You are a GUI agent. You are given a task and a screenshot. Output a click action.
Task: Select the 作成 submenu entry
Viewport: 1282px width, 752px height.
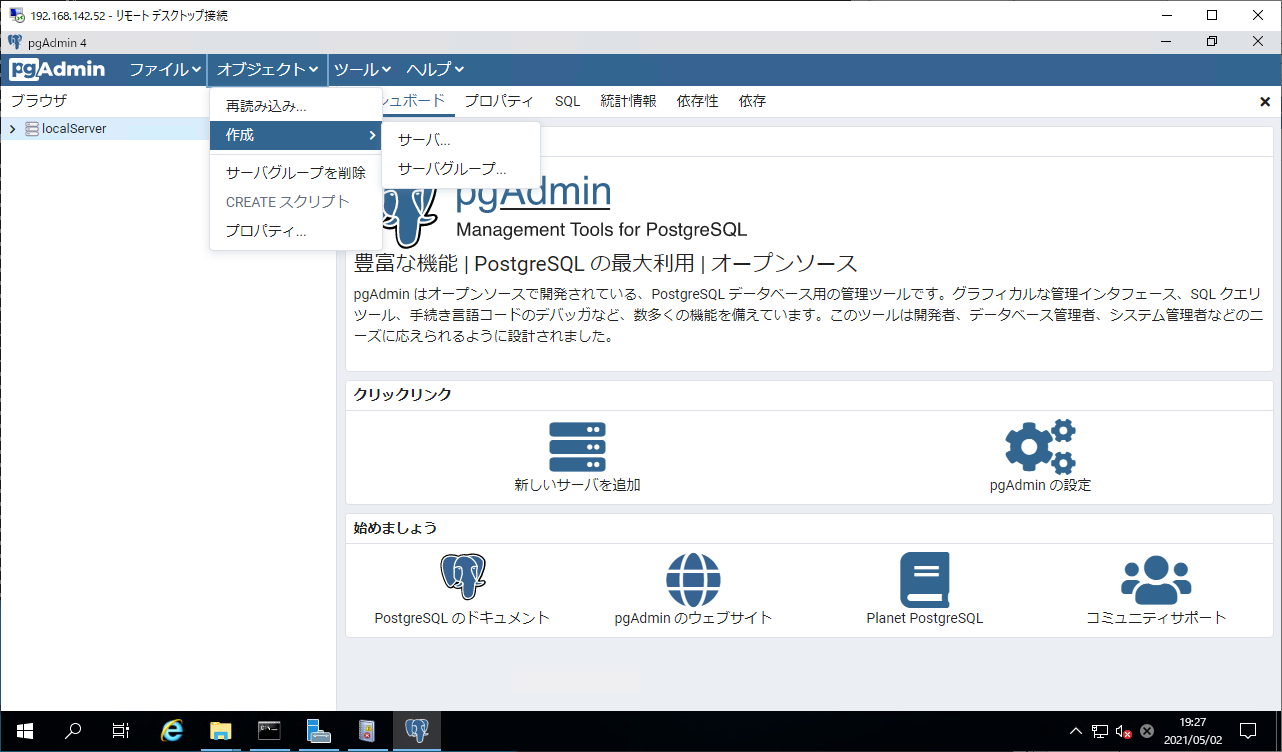(x=296, y=135)
